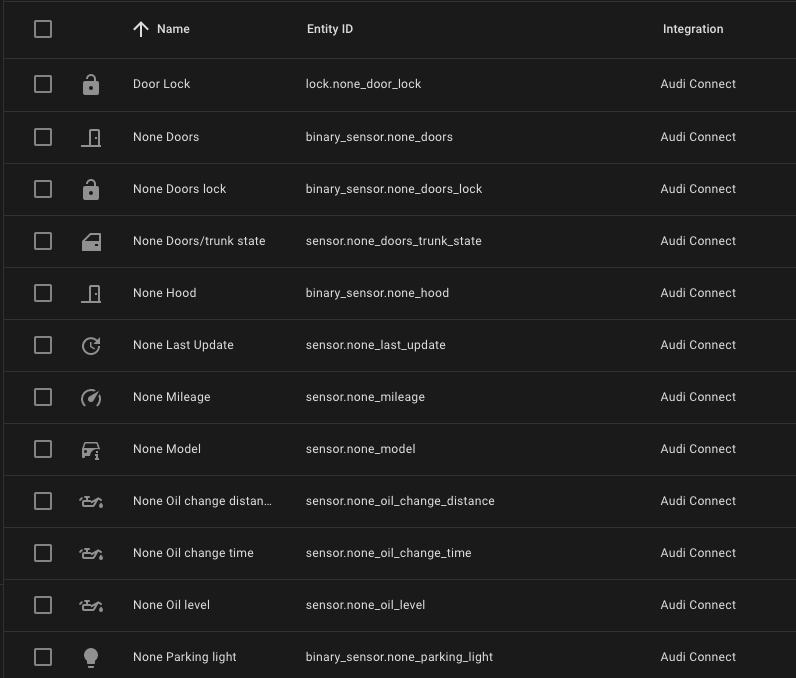796x678 pixels.
Task: Click entity ID sensor.none_oil_level
Action: 366,605
